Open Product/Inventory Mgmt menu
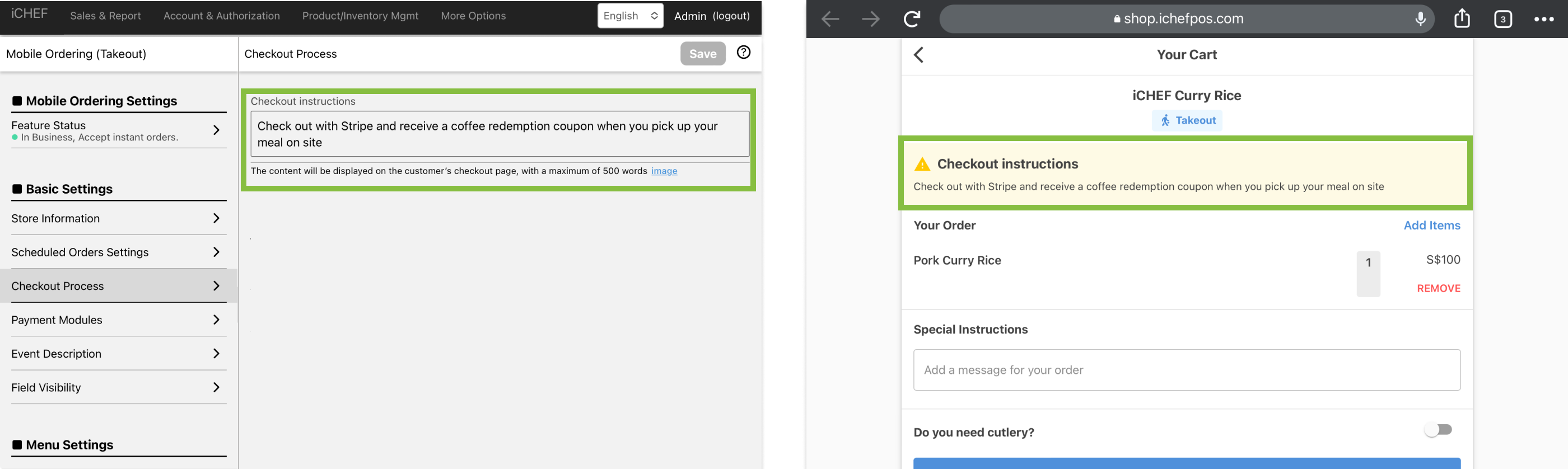 pos(360,16)
